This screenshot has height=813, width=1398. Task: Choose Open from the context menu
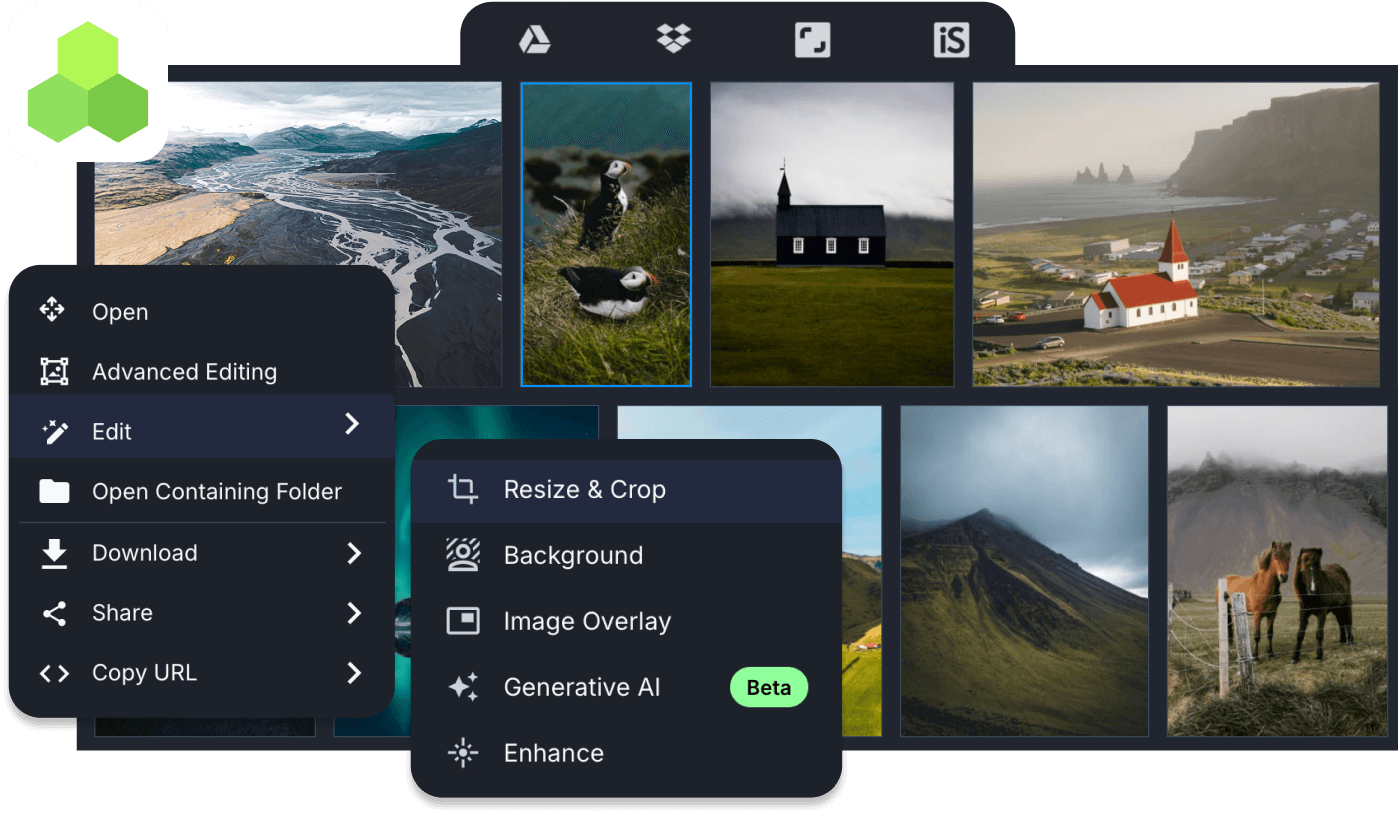[x=201, y=311]
